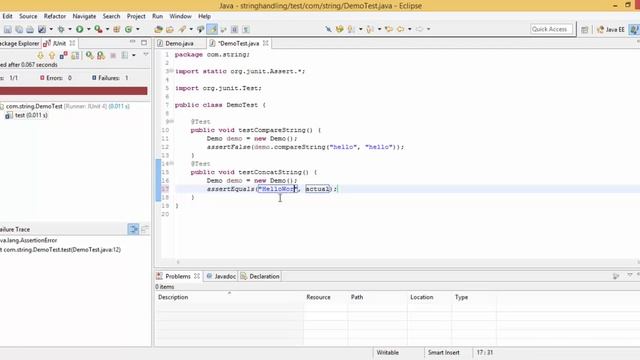Switch to the Package Explorer tab

point(19,43)
